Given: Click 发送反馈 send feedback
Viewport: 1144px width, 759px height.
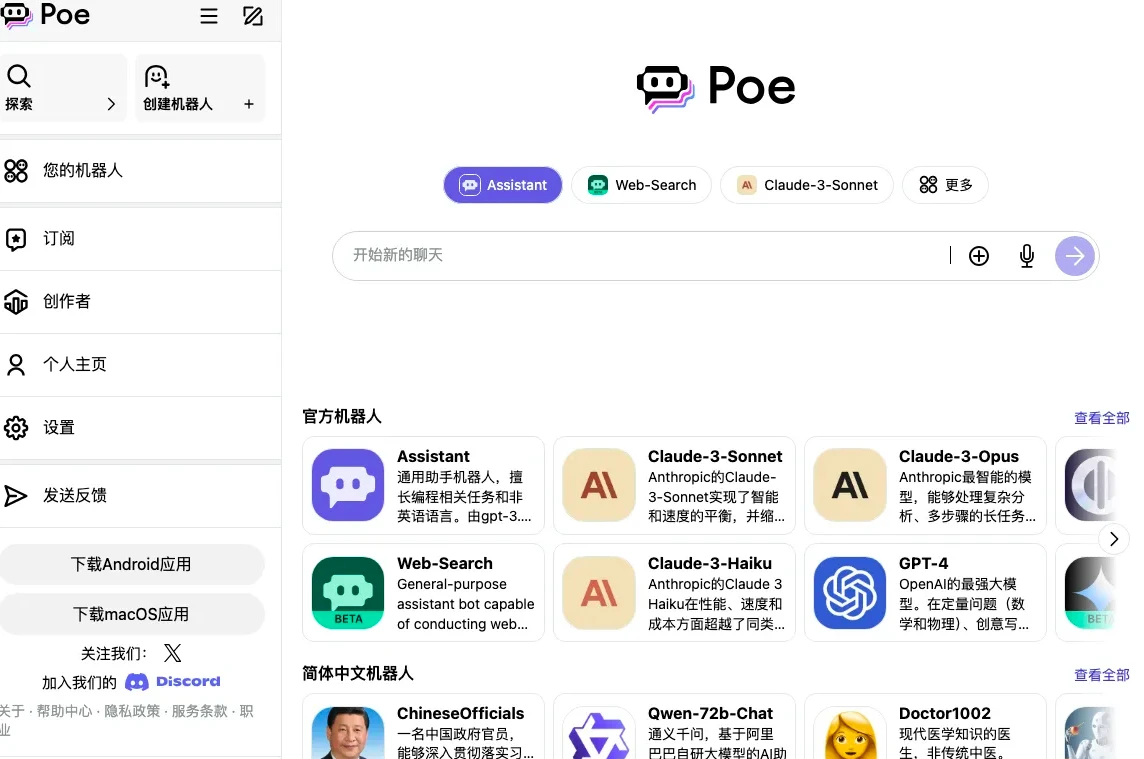Looking at the screenshot, I should point(140,496).
